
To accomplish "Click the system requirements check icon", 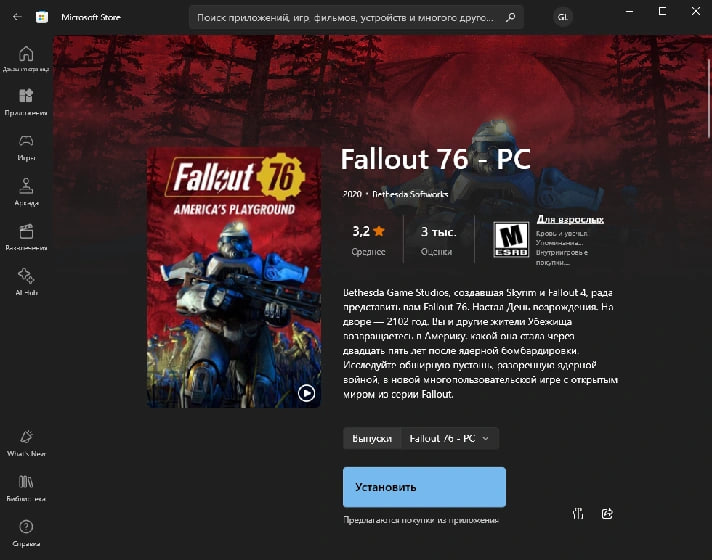I will pos(577,514).
